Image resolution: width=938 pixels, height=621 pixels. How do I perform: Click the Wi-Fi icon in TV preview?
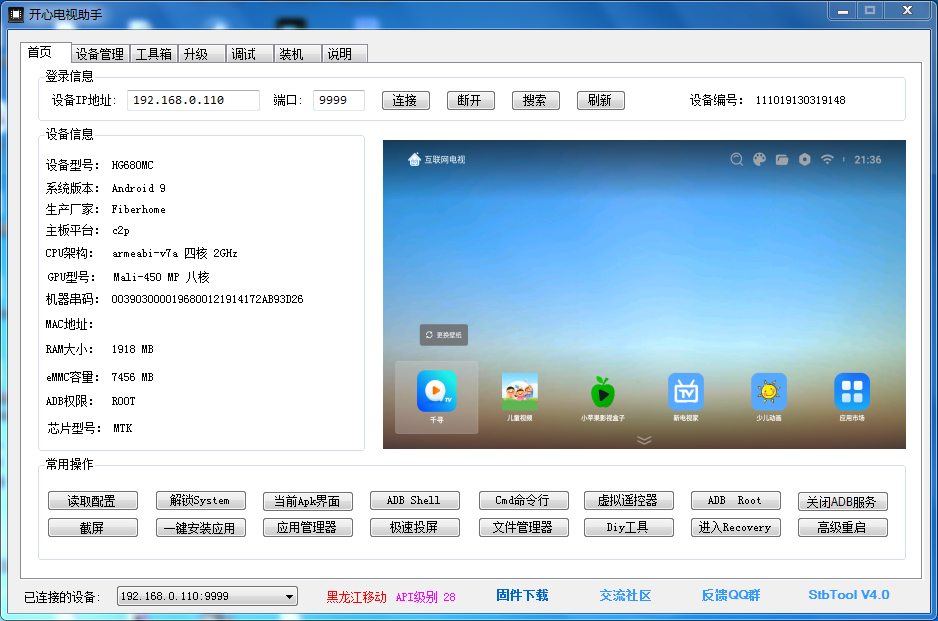(827, 159)
